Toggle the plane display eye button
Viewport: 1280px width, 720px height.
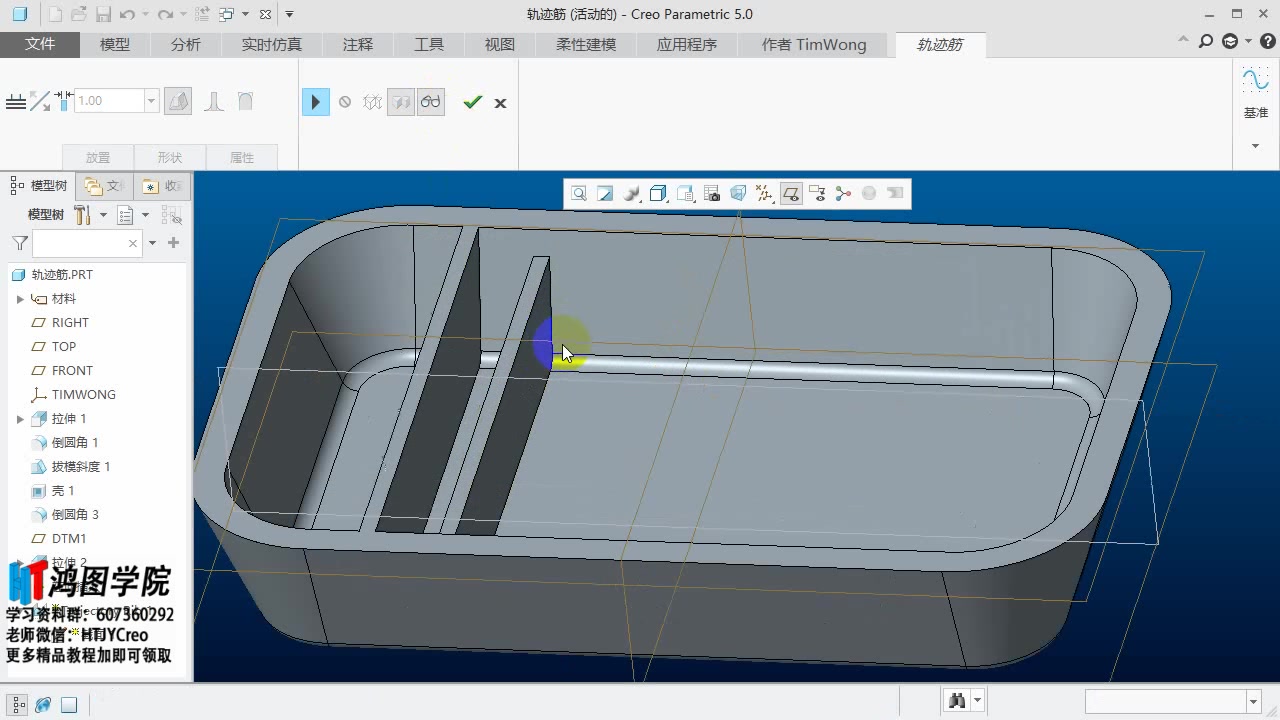(790, 194)
